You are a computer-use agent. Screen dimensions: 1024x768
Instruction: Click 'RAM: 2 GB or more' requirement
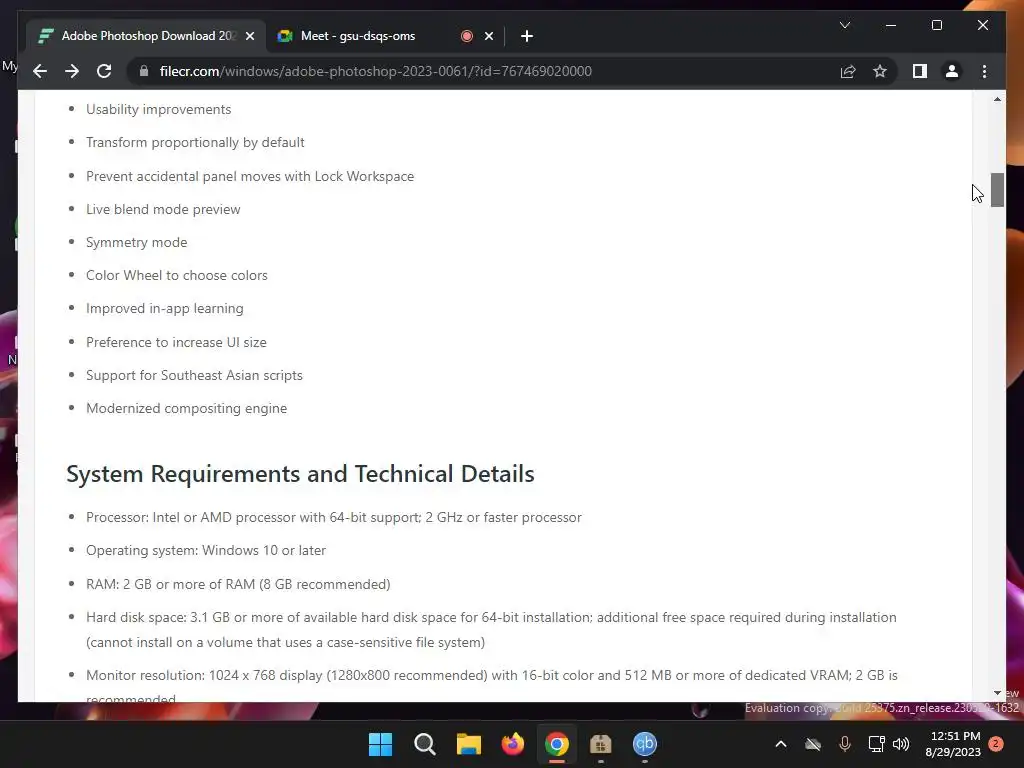(x=238, y=584)
